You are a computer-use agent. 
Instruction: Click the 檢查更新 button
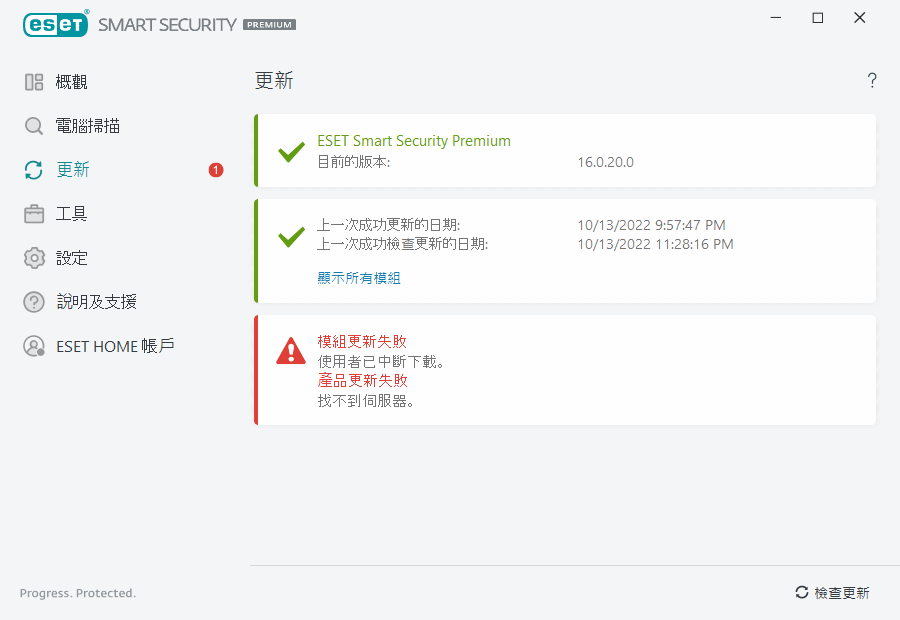(x=832, y=593)
